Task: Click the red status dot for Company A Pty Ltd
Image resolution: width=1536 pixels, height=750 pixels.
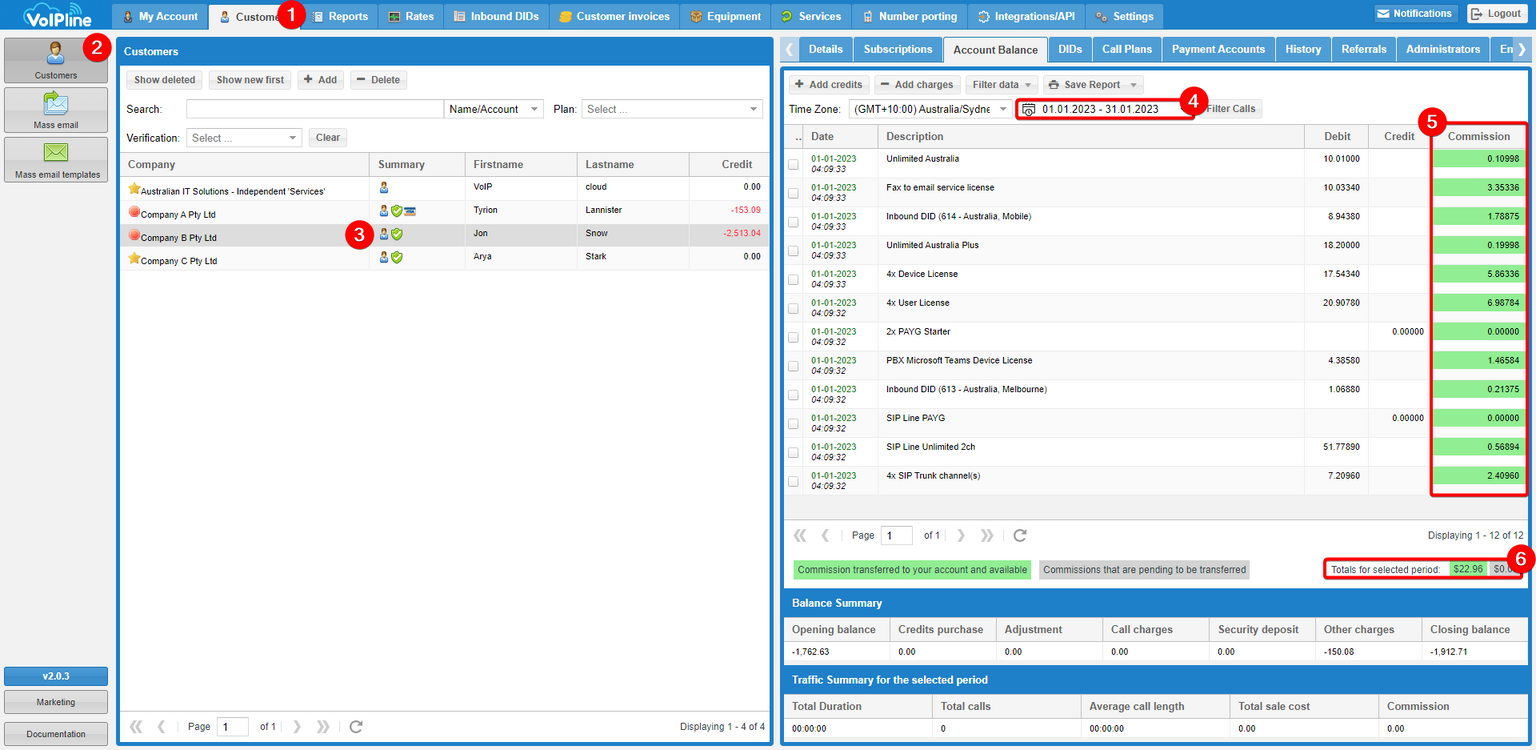Action: coord(134,211)
